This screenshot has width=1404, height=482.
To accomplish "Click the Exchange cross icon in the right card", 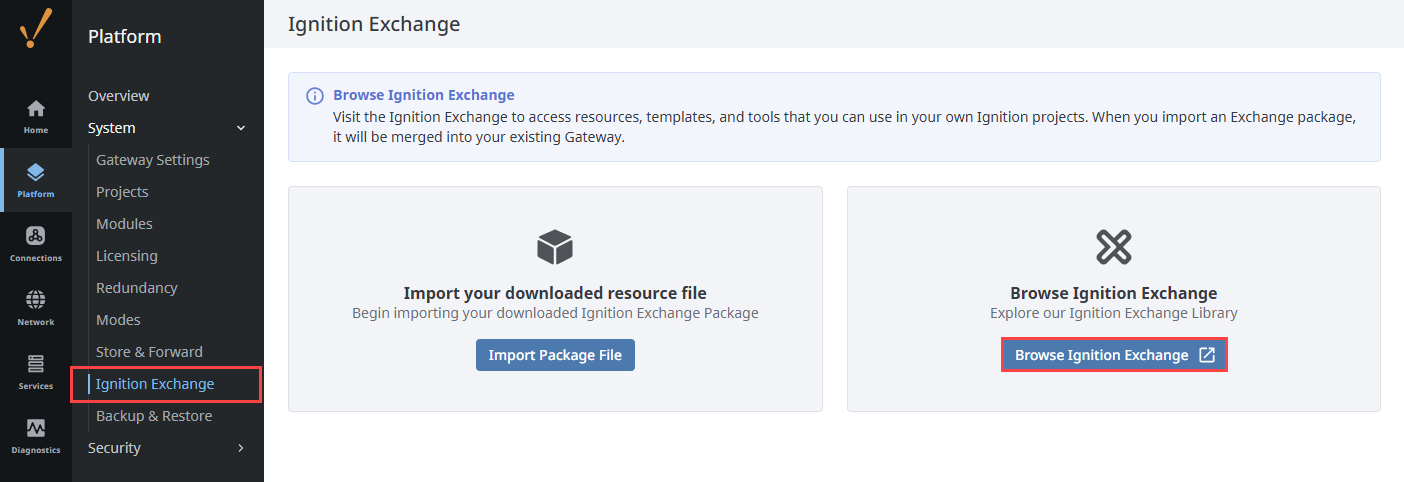I will coord(1113,246).
